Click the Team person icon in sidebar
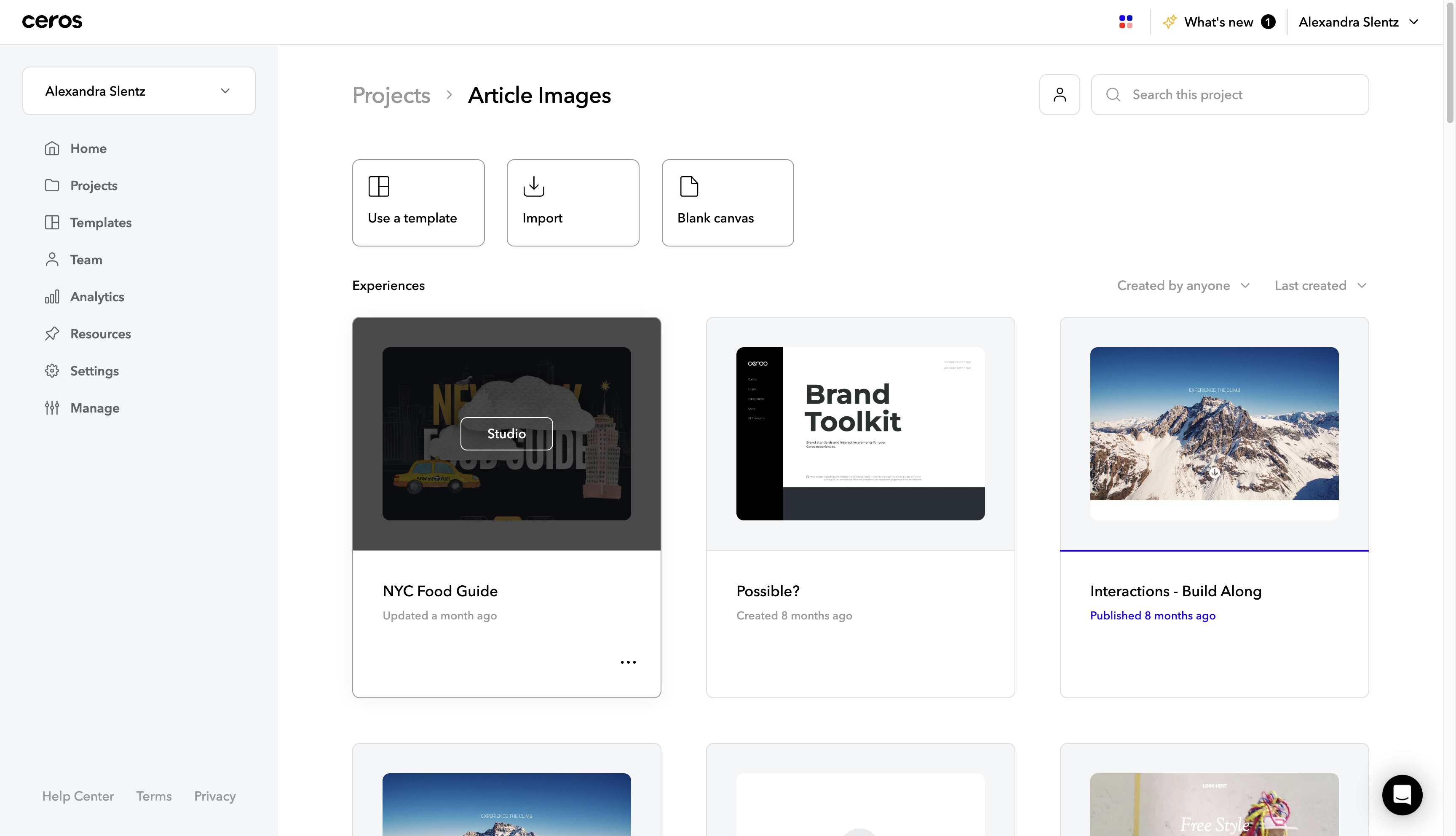 pyautogui.click(x=52, y=260)
